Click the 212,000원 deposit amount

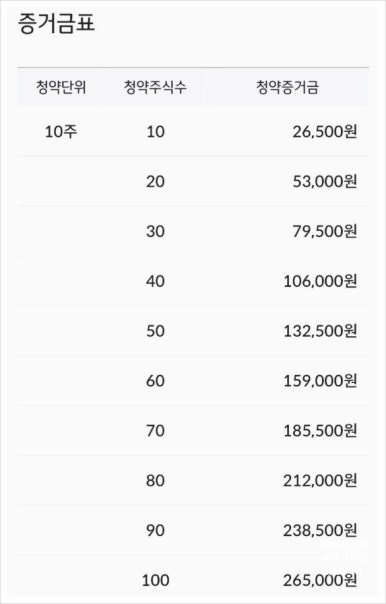(320, 480)
